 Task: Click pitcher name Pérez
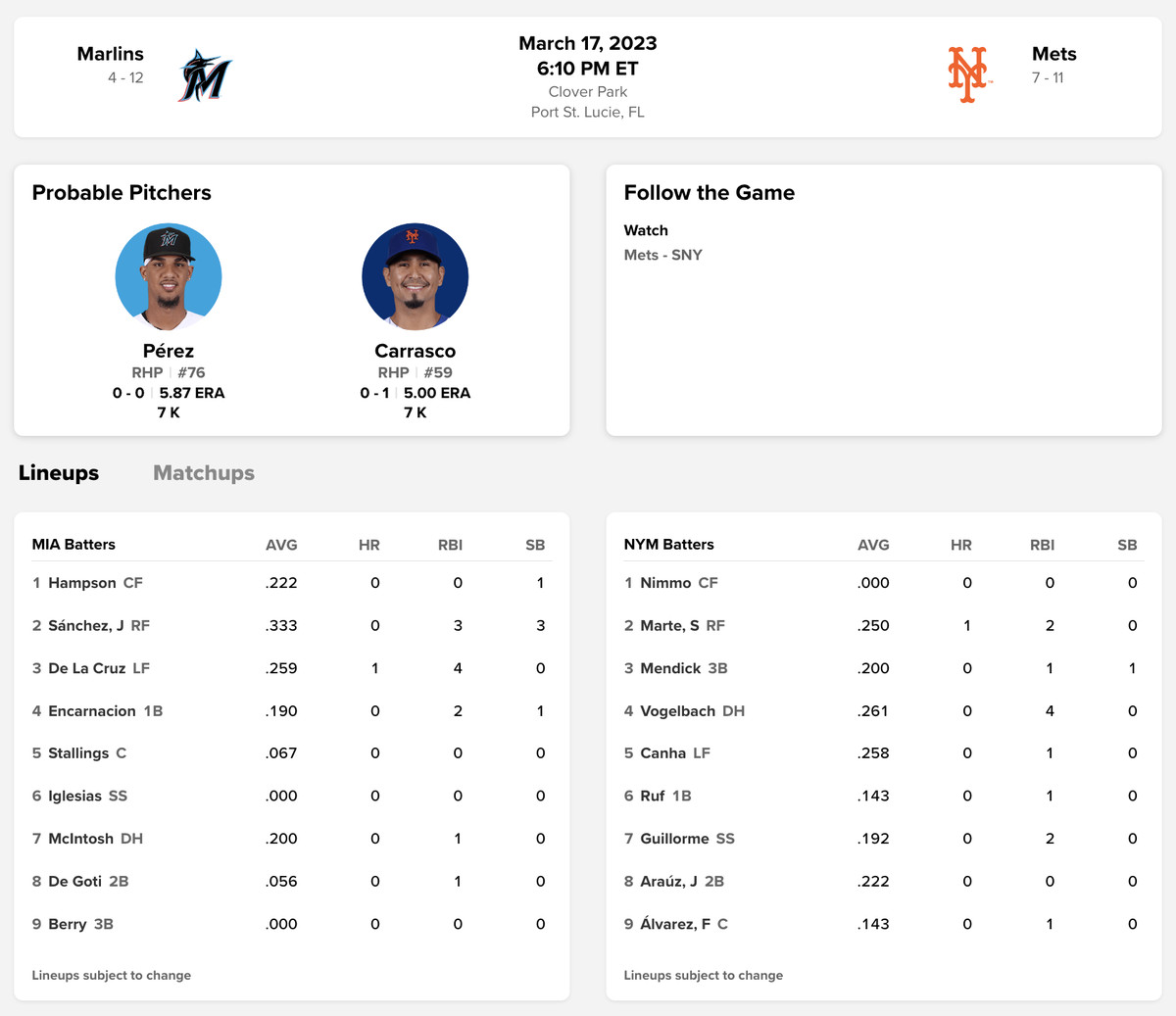(x=169, y=351)
